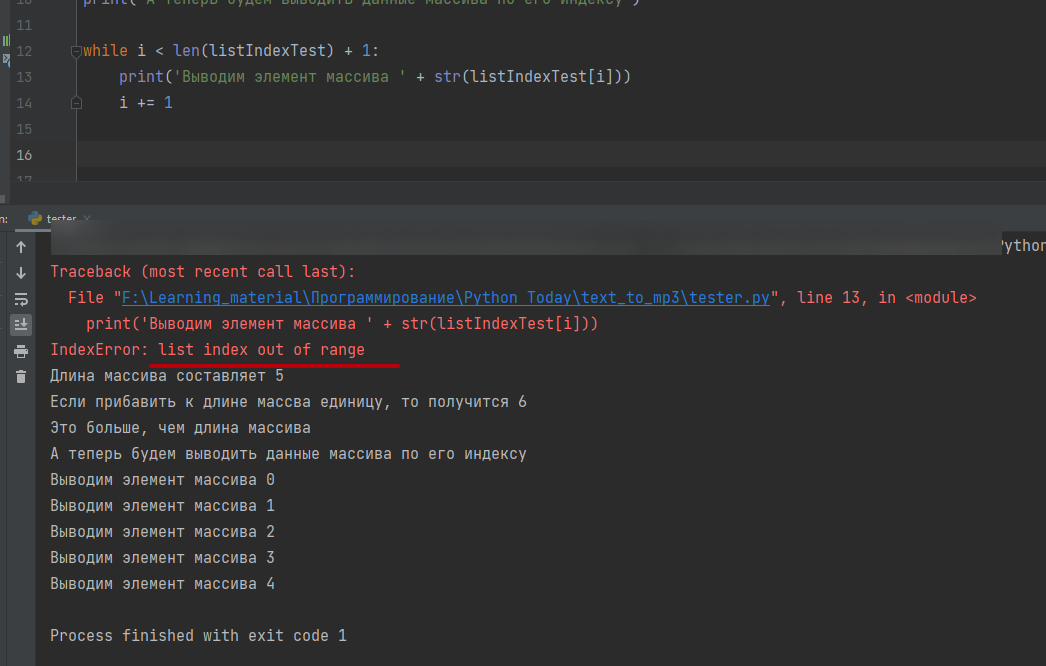Click the IndexError message in console
Viewport: 1046px width, 666px height.
tap(207, 350)
